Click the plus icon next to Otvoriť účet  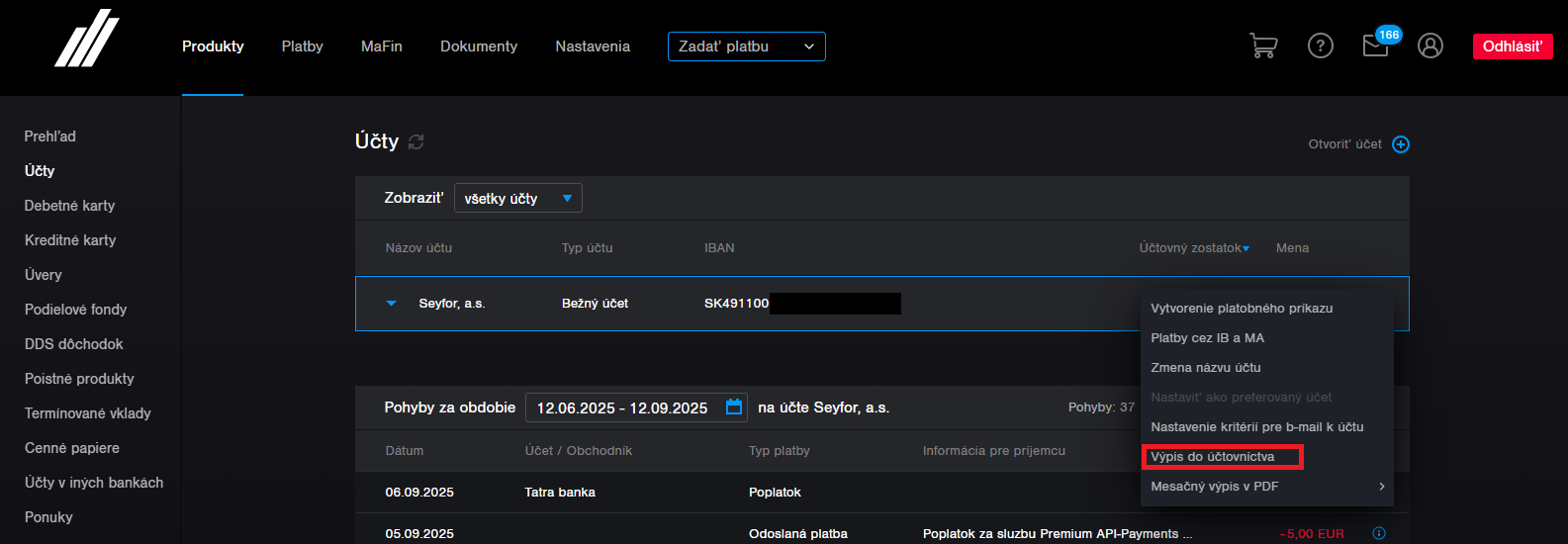1401,144
